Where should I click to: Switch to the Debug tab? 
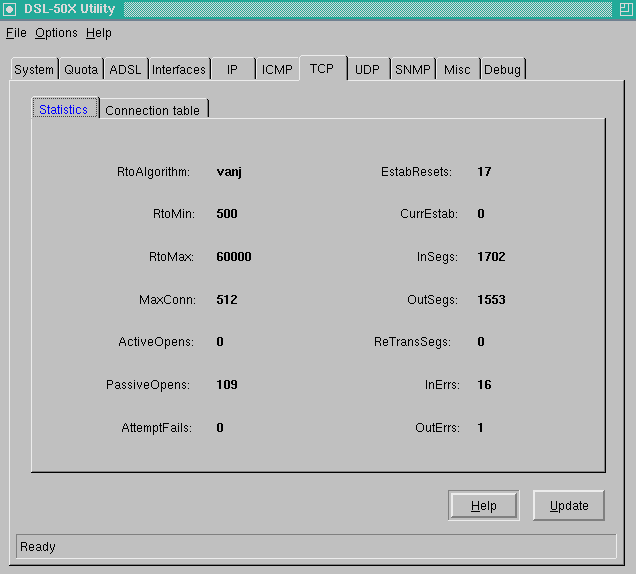tap(502, 69)
